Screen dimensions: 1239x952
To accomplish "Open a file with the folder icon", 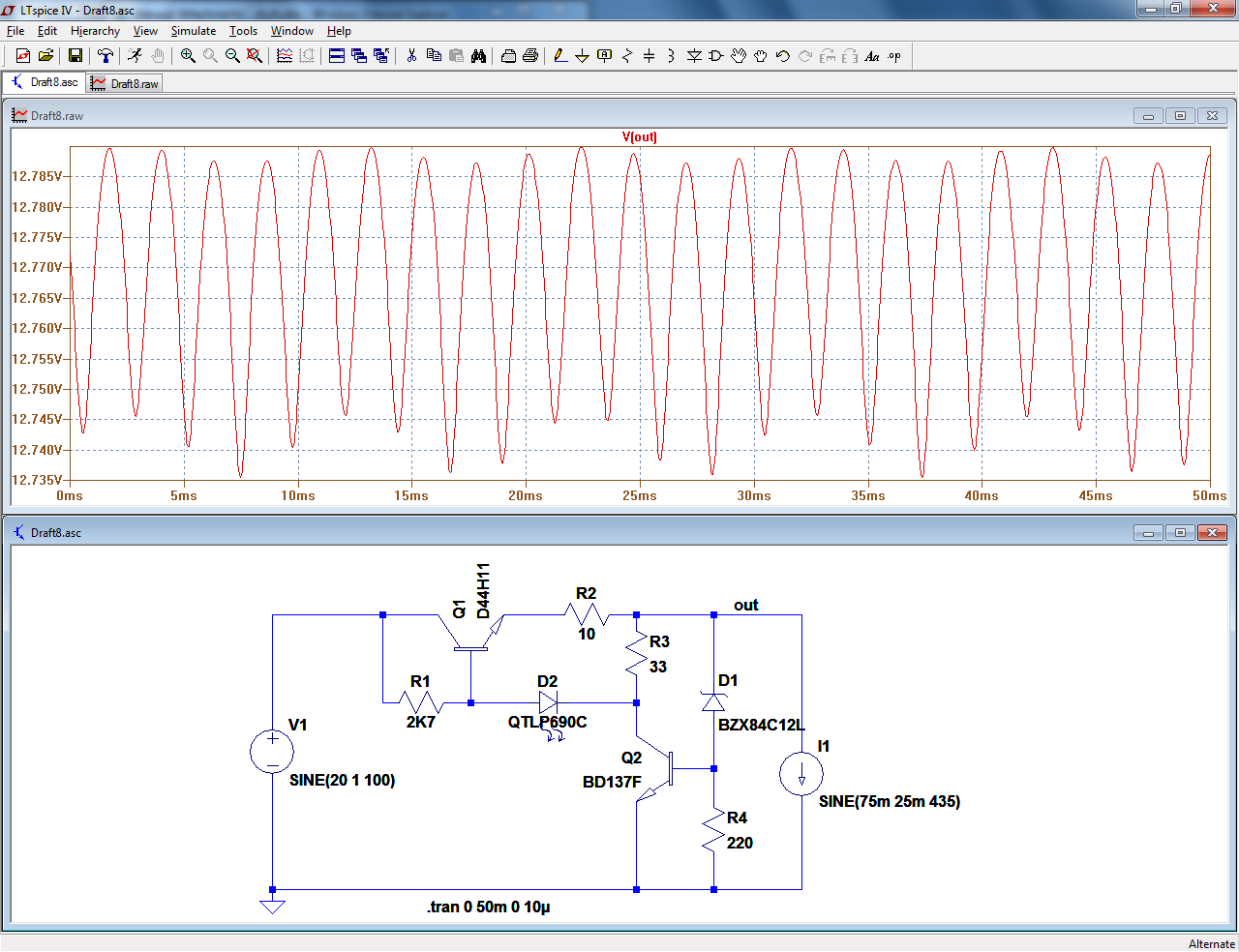I will (45, 56).
